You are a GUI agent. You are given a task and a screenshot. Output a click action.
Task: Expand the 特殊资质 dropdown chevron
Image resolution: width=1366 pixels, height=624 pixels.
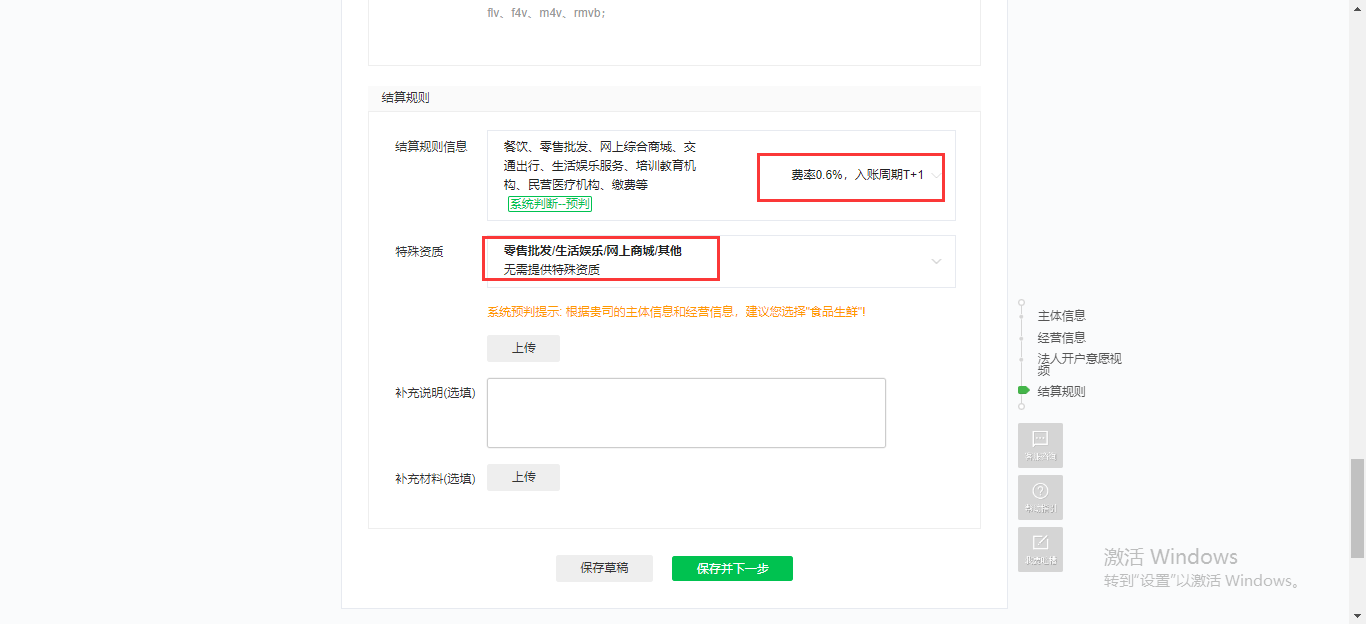point(936,261)
